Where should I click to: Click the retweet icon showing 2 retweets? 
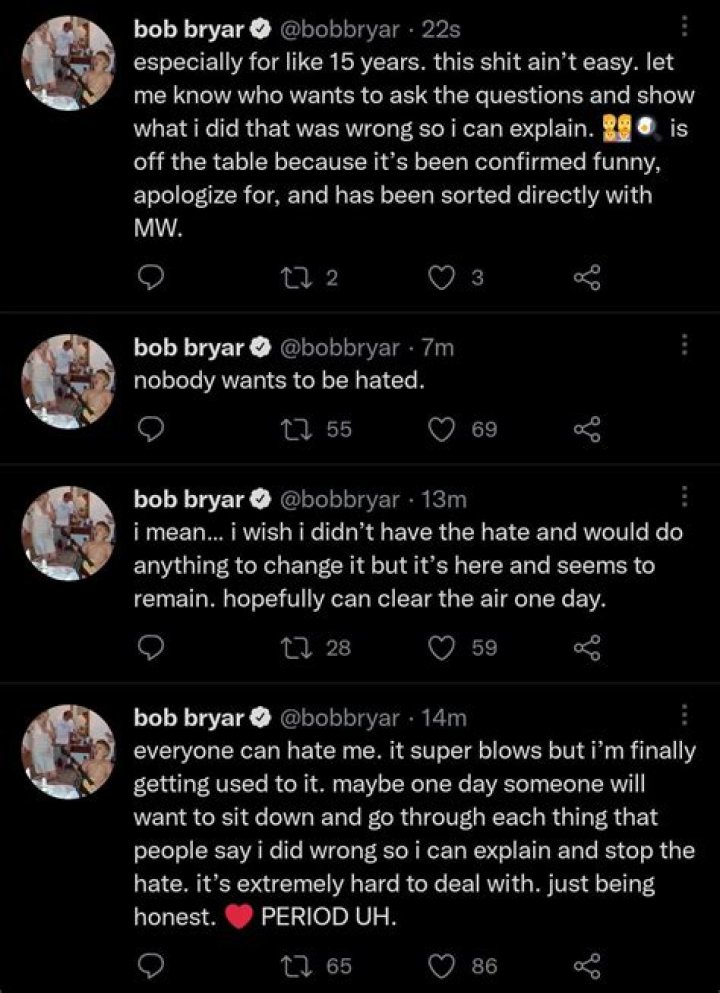296,277
